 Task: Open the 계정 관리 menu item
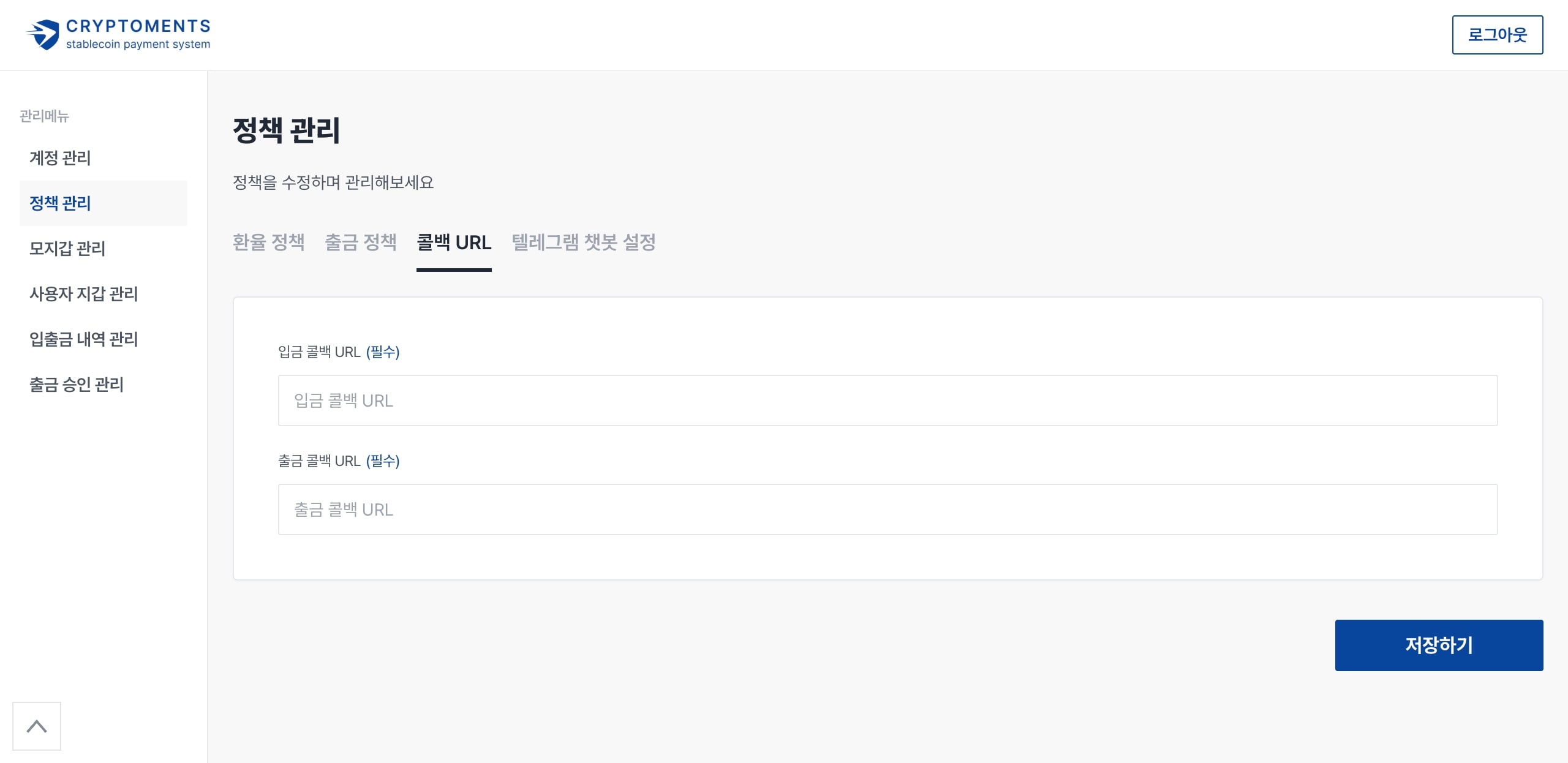pos(60,158)
